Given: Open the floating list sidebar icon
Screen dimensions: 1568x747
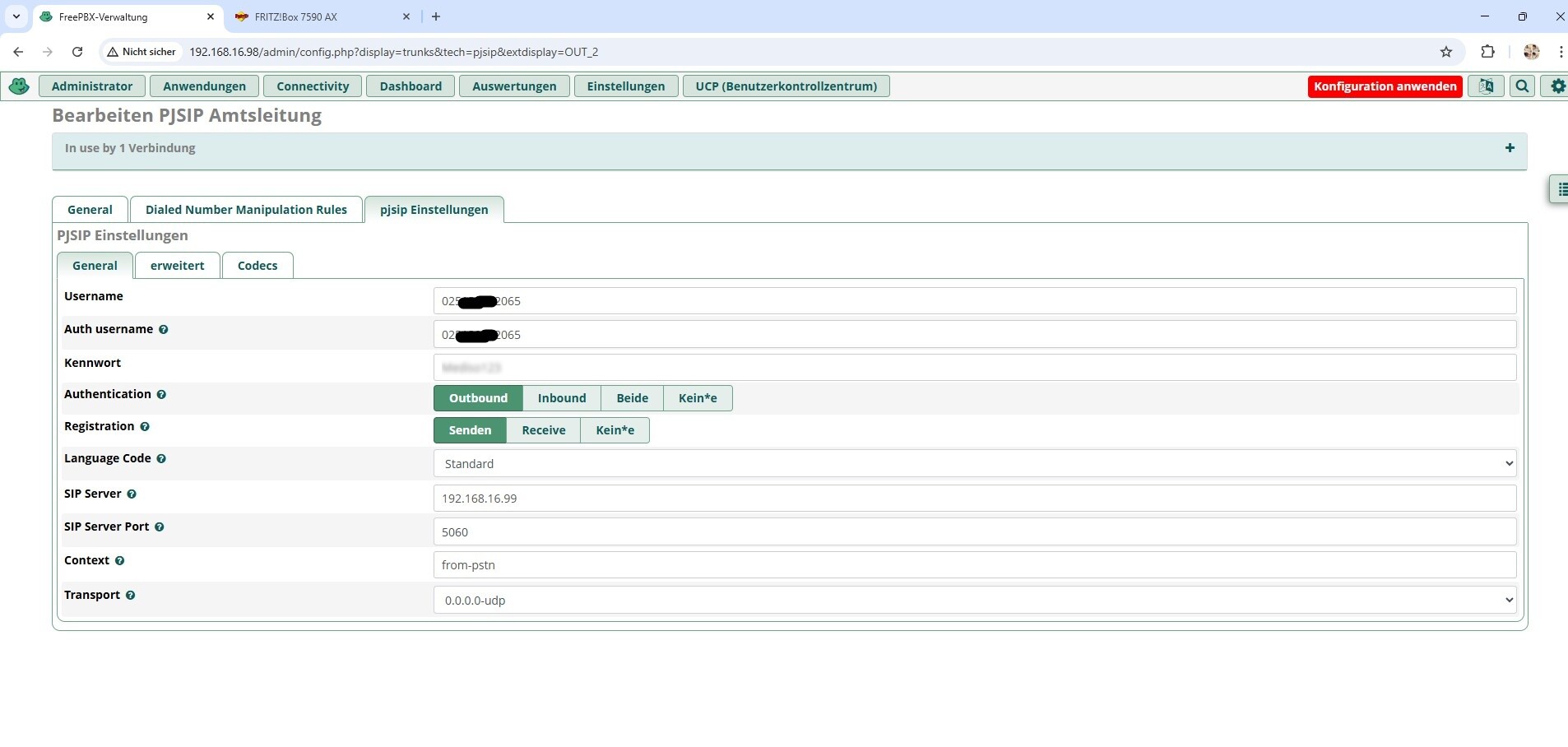Looking at the screenshot, I should 1561,190.
